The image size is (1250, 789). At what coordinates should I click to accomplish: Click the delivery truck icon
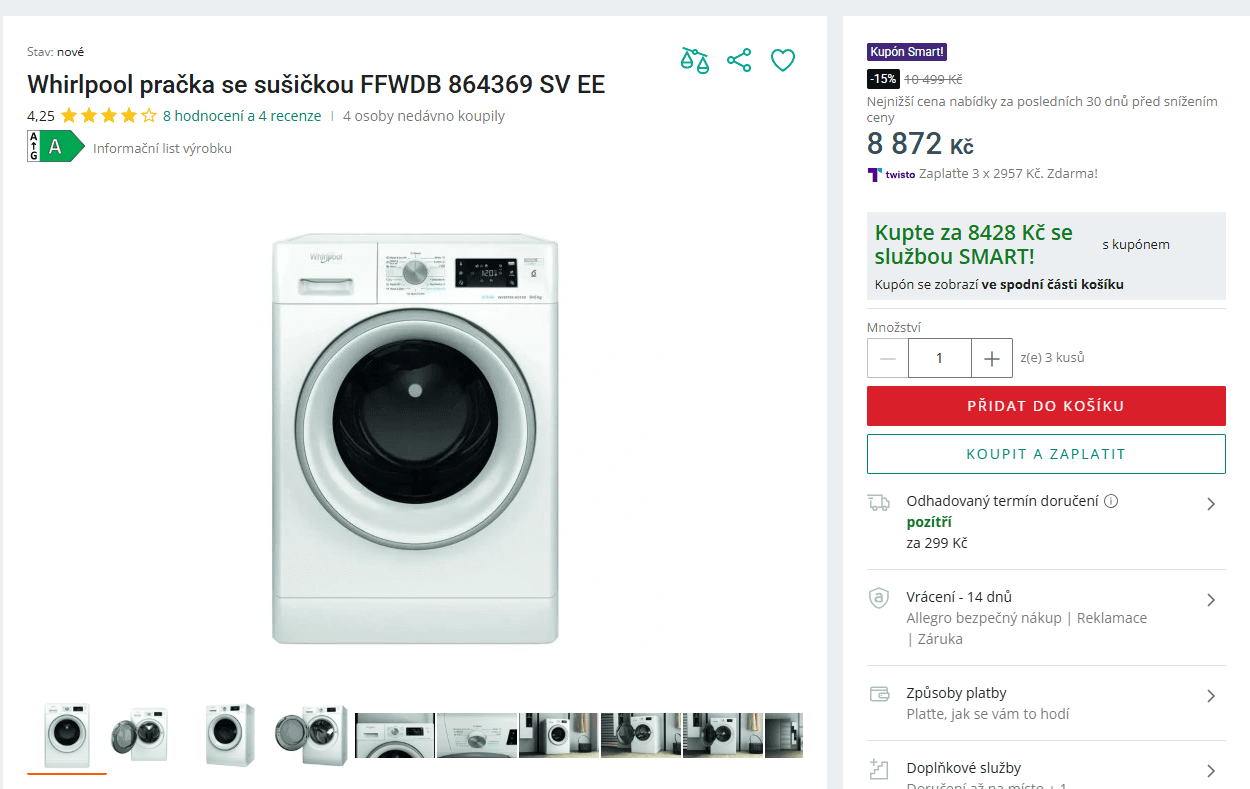click(879, 502)
